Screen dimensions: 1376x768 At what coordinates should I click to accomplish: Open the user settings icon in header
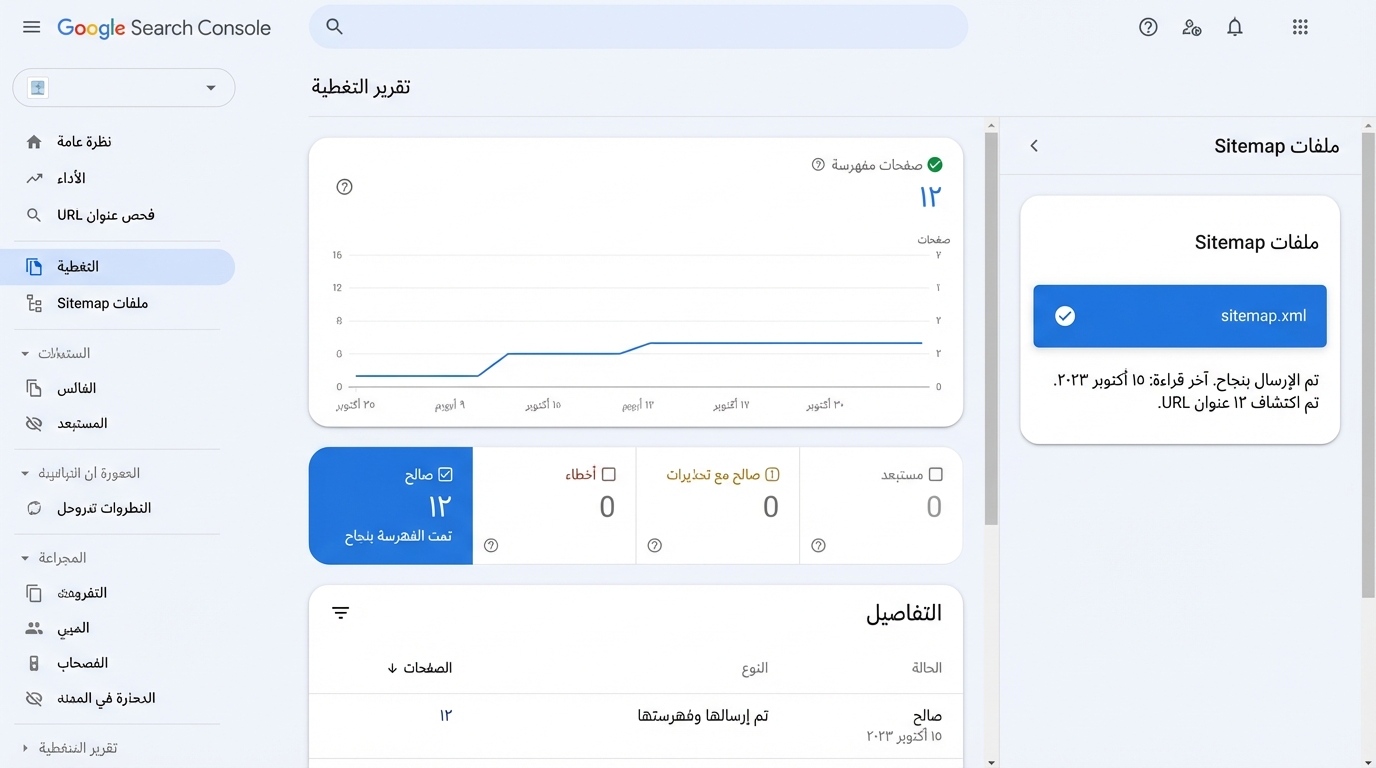pyautogui.click(x=1191, y=27)
